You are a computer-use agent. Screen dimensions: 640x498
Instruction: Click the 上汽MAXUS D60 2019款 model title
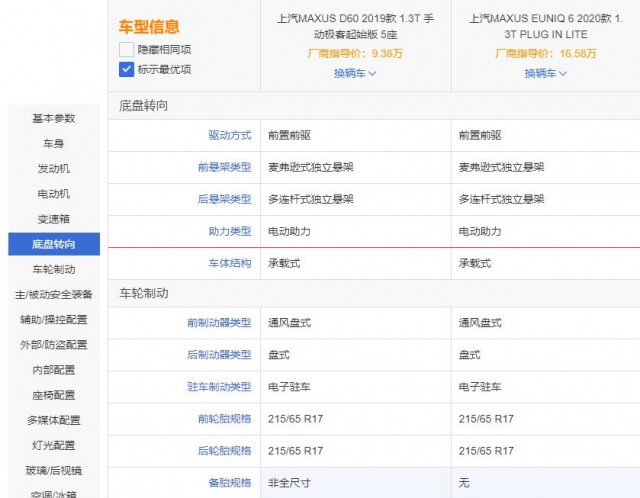[356, 27]
